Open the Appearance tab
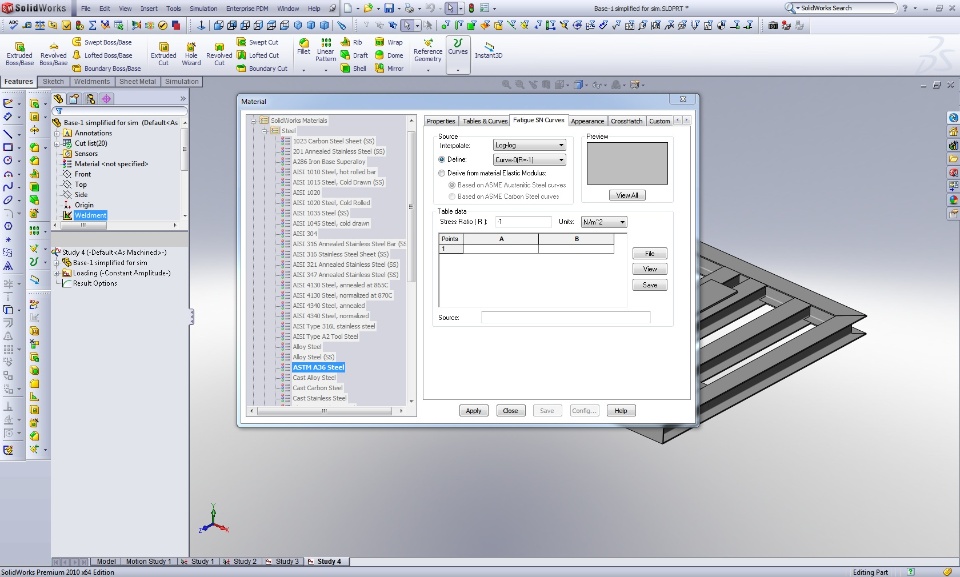 point(587,121)
